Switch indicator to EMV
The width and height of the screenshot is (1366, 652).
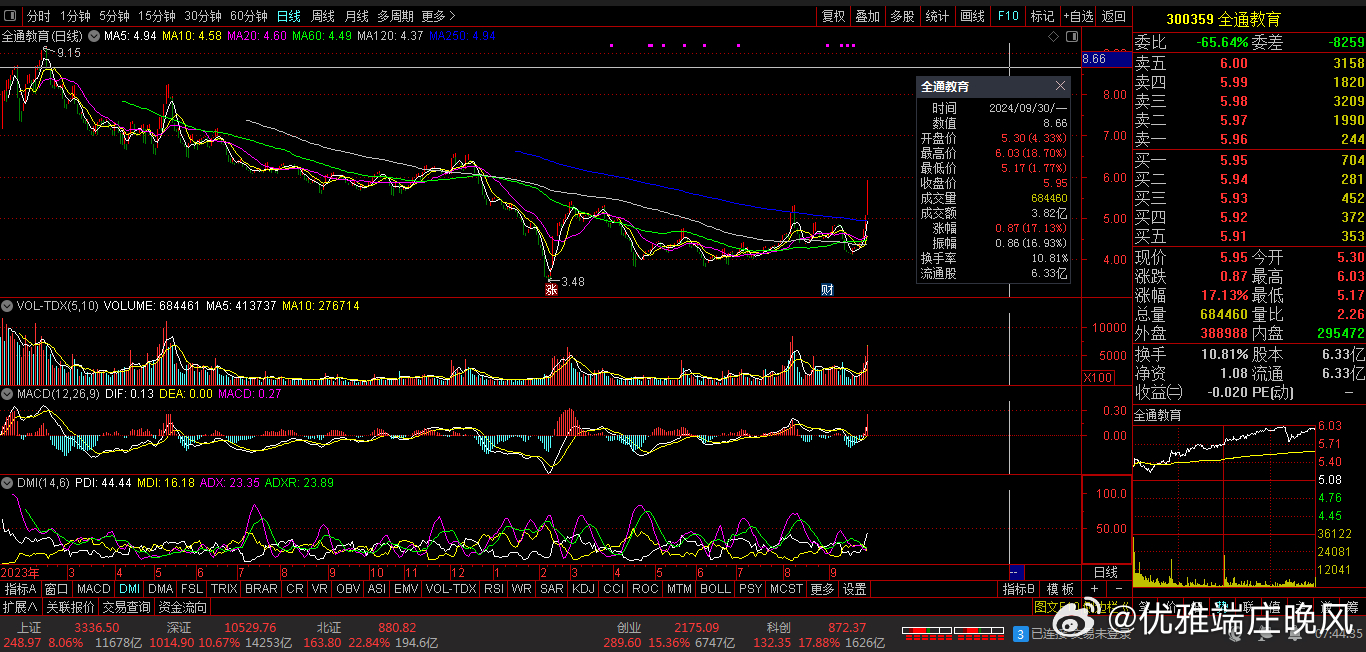[406, 589]
